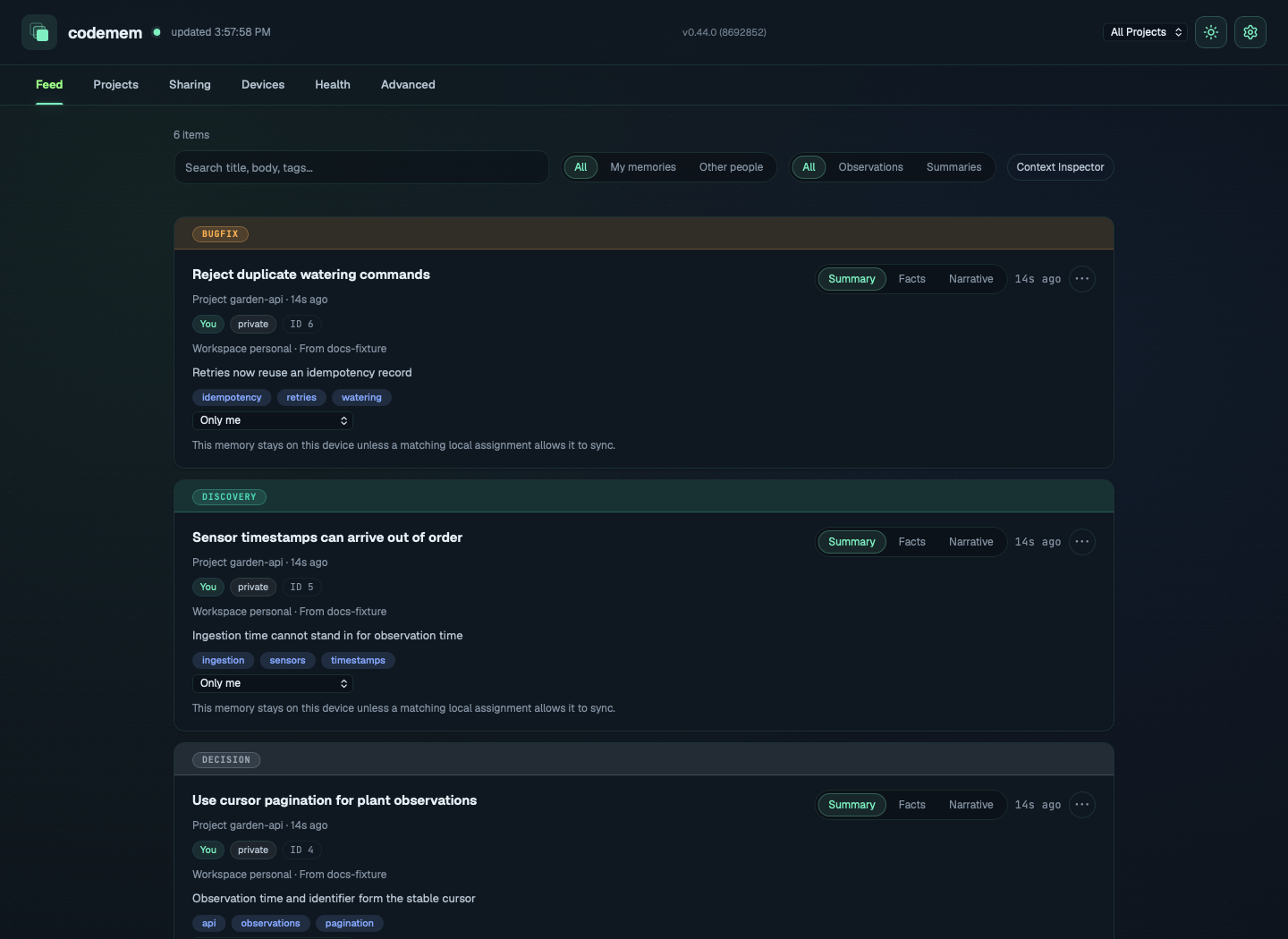Go to the Health tab
1288x939 pixels.
(333, 85)
